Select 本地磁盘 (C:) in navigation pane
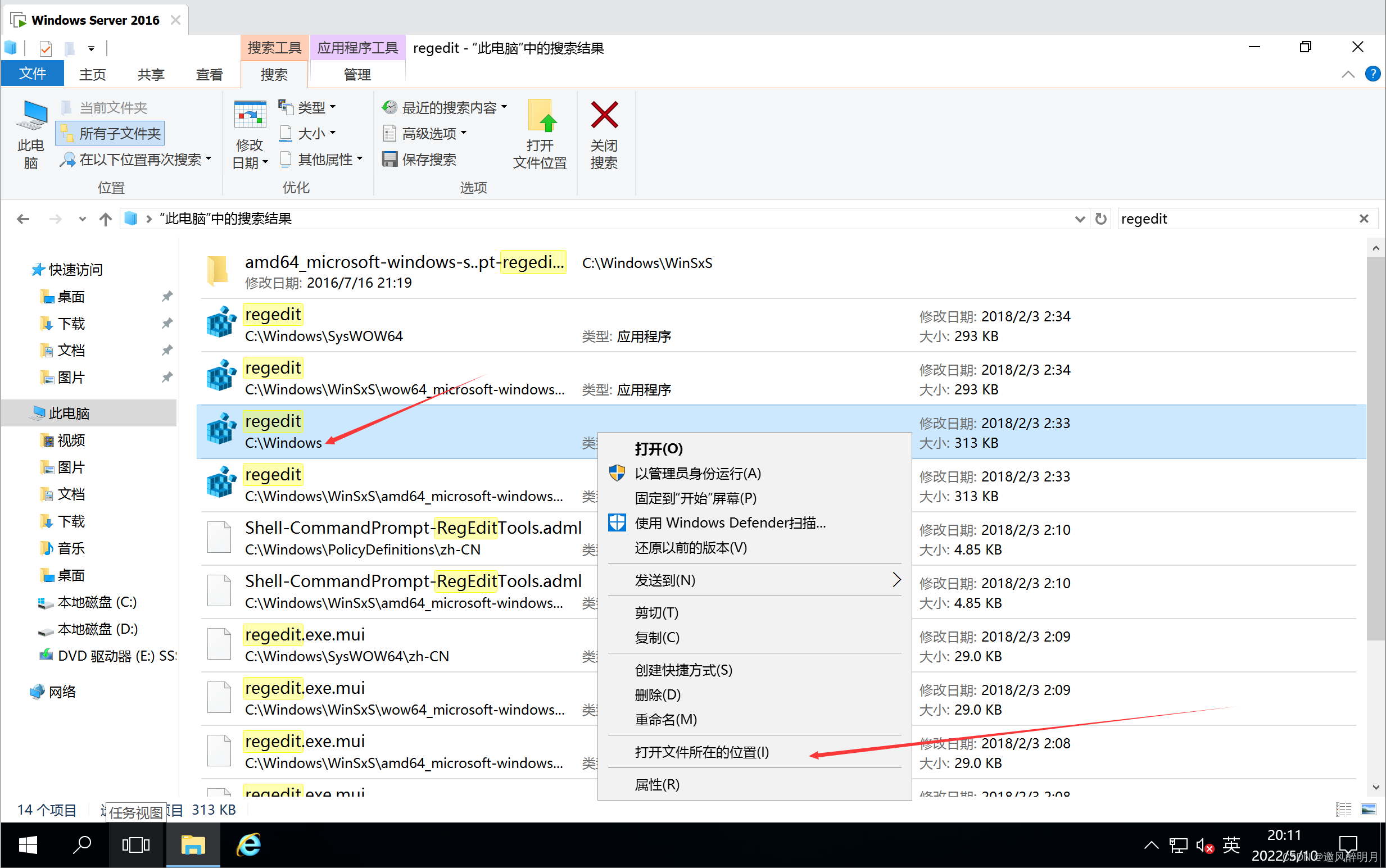Viewport: 1386px width, 868px height. pos(97,602)
